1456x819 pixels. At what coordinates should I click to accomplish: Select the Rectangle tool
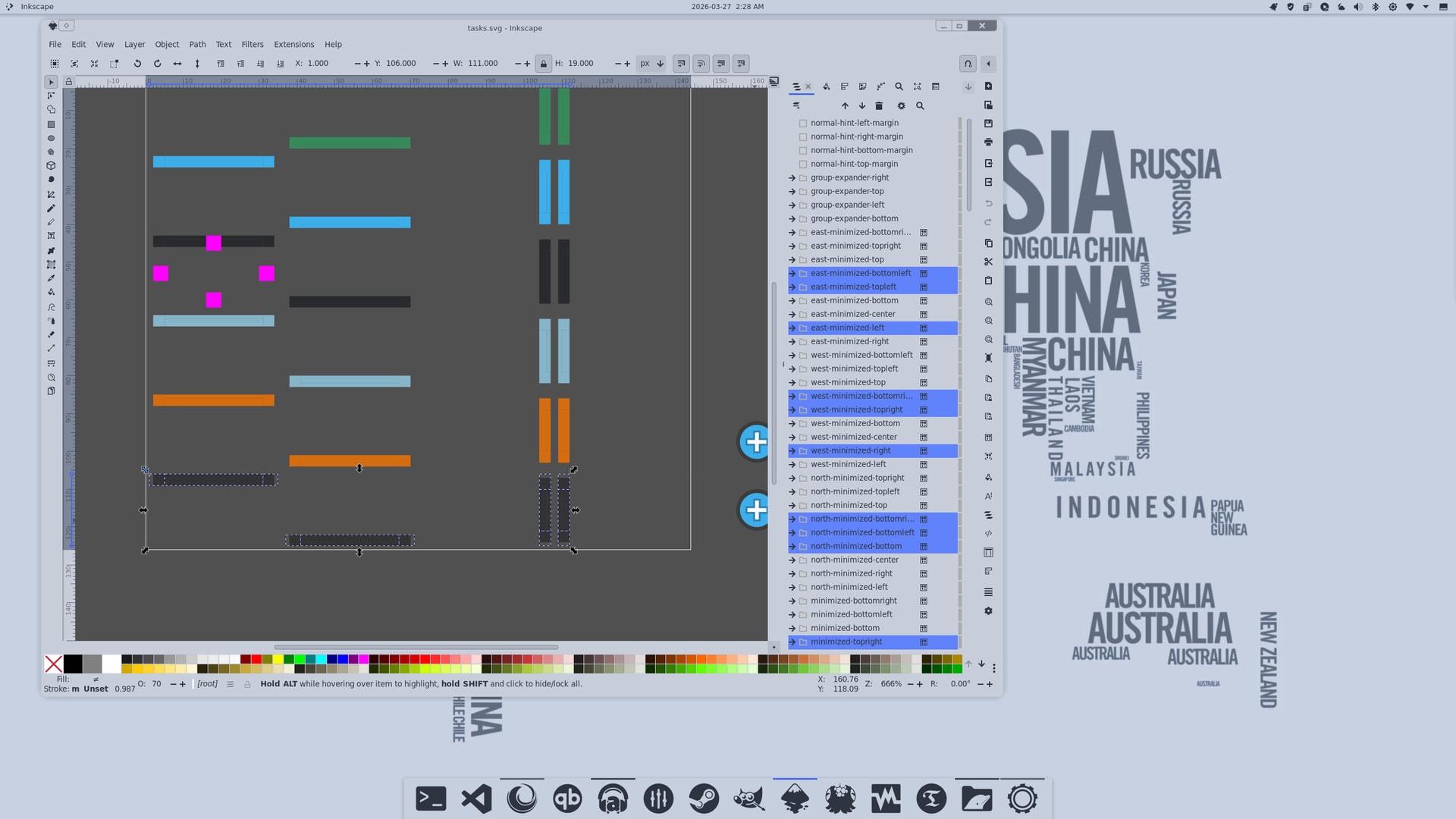(51, 124)
